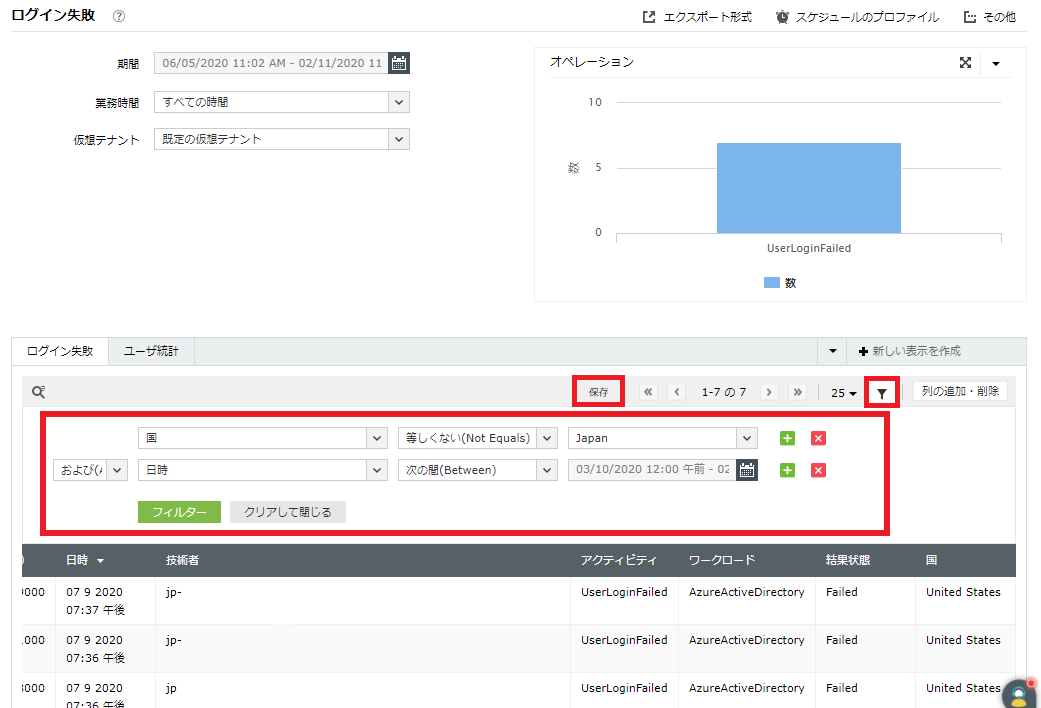Click the UserLoginFailed chart axis label
Screen dimensions: 1041x708
(809, 248)
